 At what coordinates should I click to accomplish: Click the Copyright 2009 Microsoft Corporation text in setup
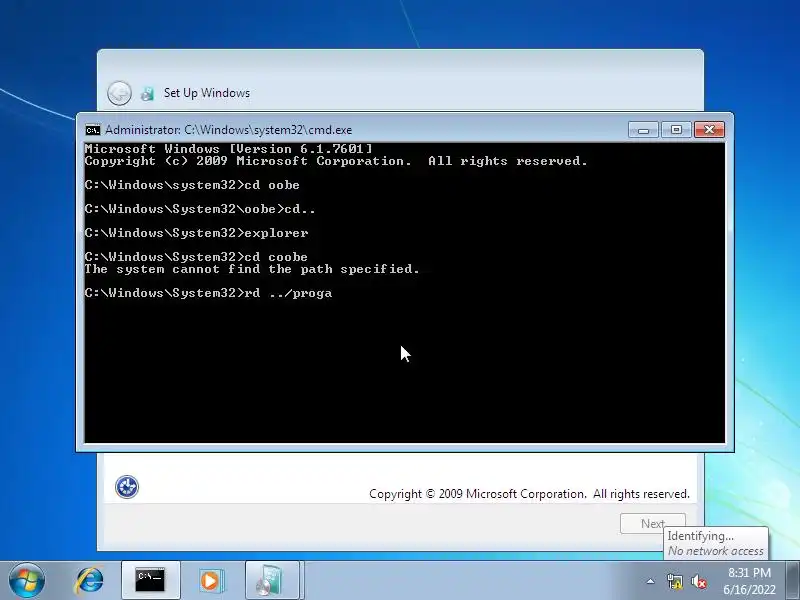click(529, 494)
